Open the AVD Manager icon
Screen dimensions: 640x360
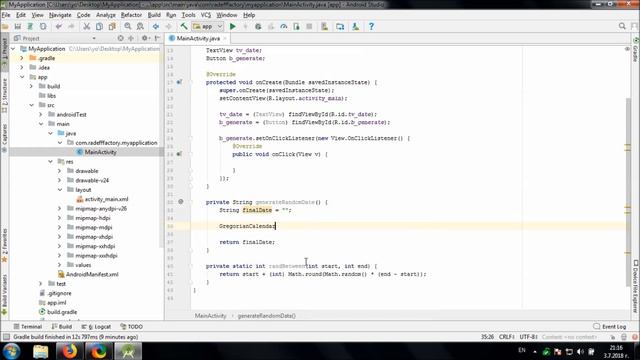(324, 27)
